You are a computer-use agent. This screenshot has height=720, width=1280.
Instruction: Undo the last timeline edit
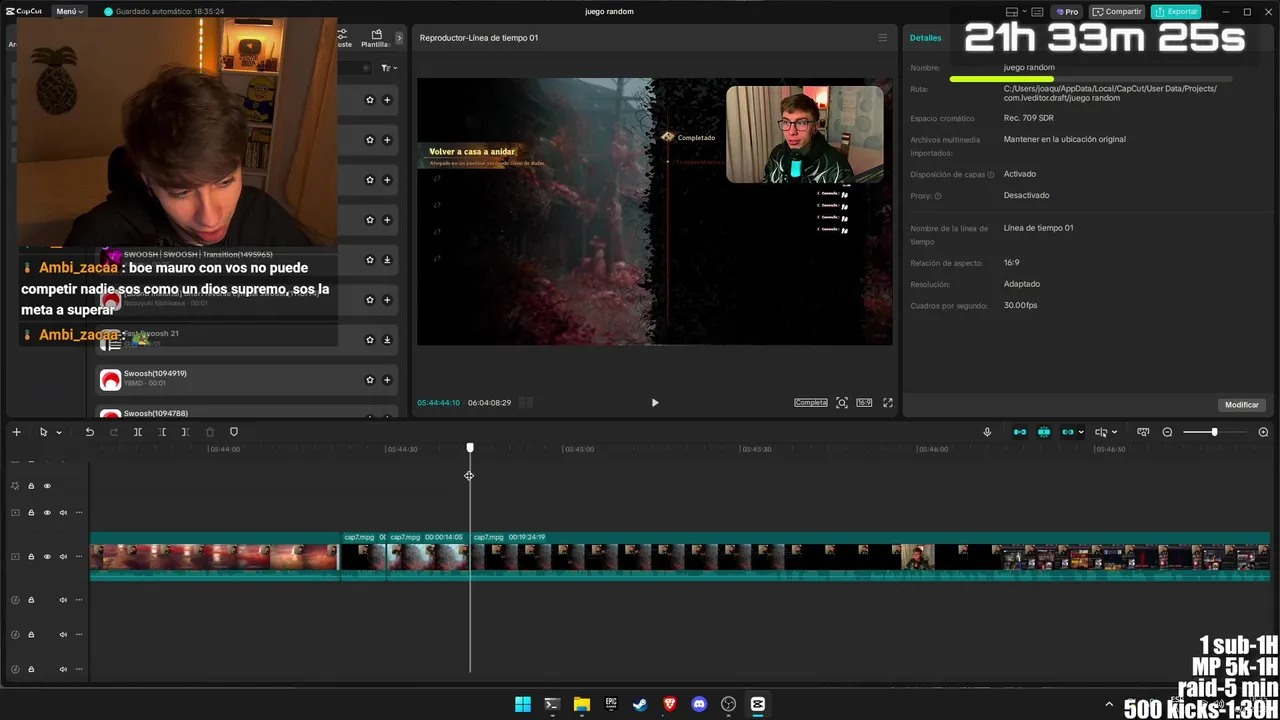pos(89,432)
